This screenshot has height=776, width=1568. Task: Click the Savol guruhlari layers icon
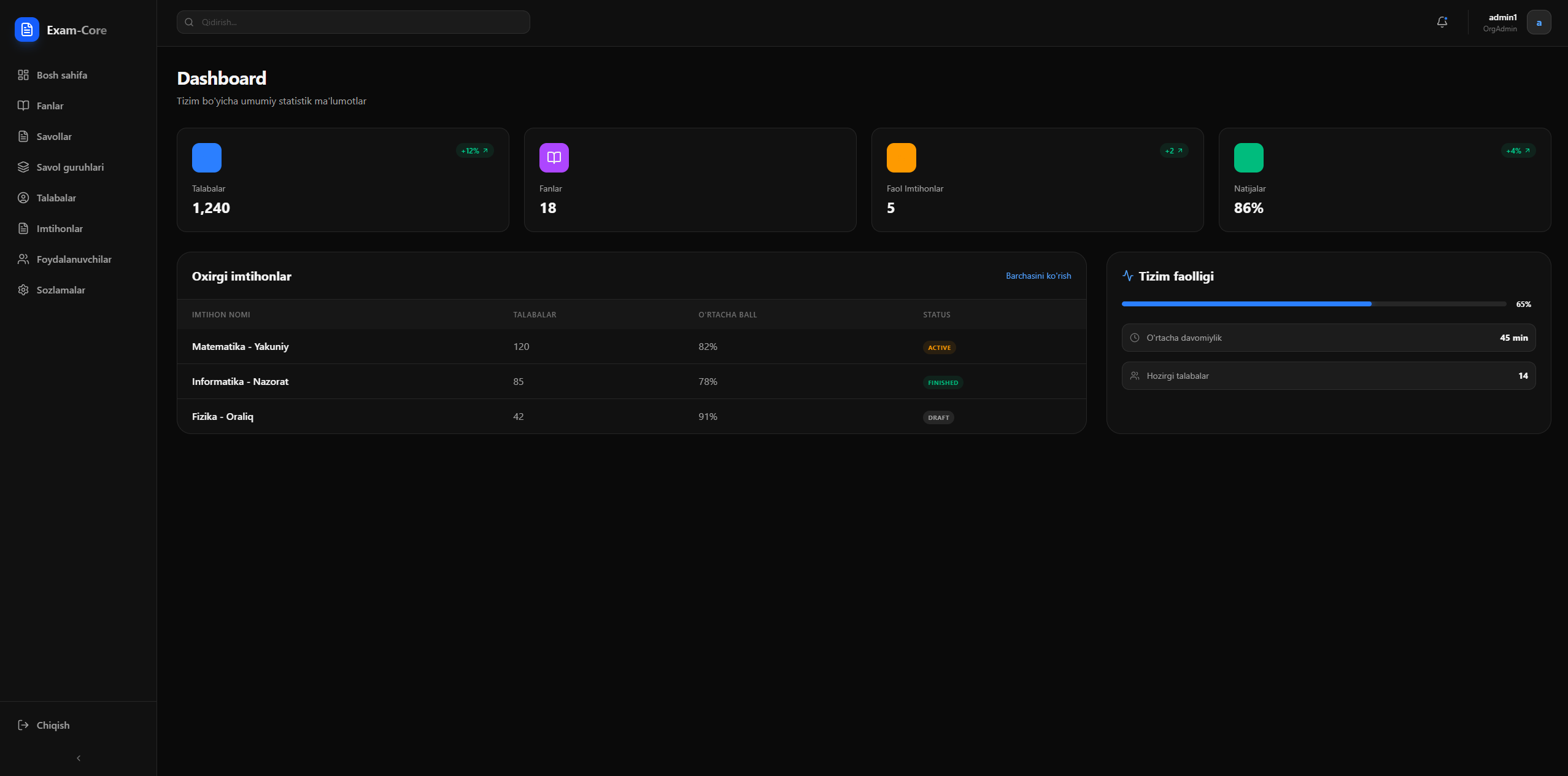tap(23, 166)
